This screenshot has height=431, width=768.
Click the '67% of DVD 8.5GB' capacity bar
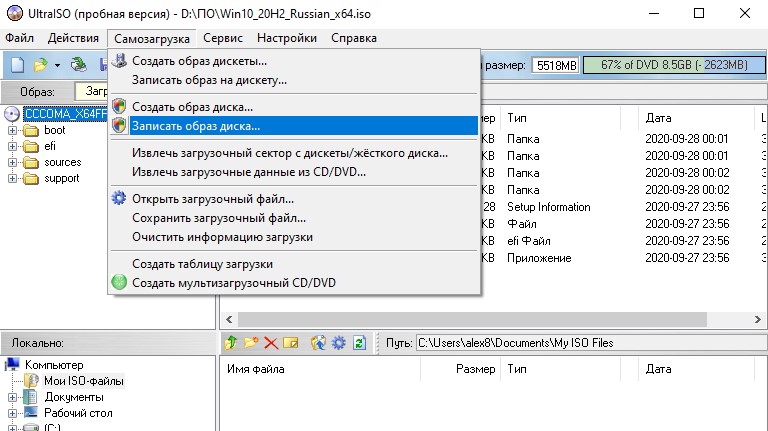tap(674, 65)
